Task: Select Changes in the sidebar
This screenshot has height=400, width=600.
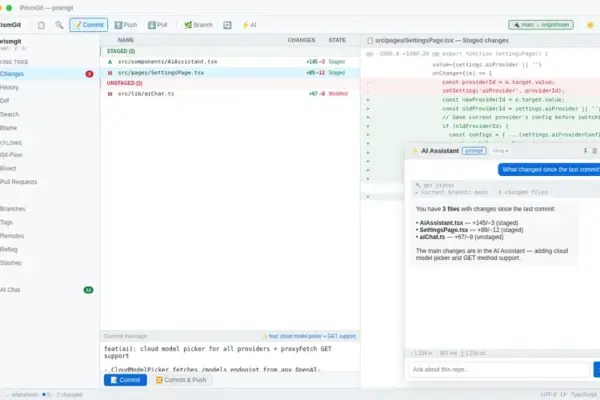Action: click(x=48, y=74)
